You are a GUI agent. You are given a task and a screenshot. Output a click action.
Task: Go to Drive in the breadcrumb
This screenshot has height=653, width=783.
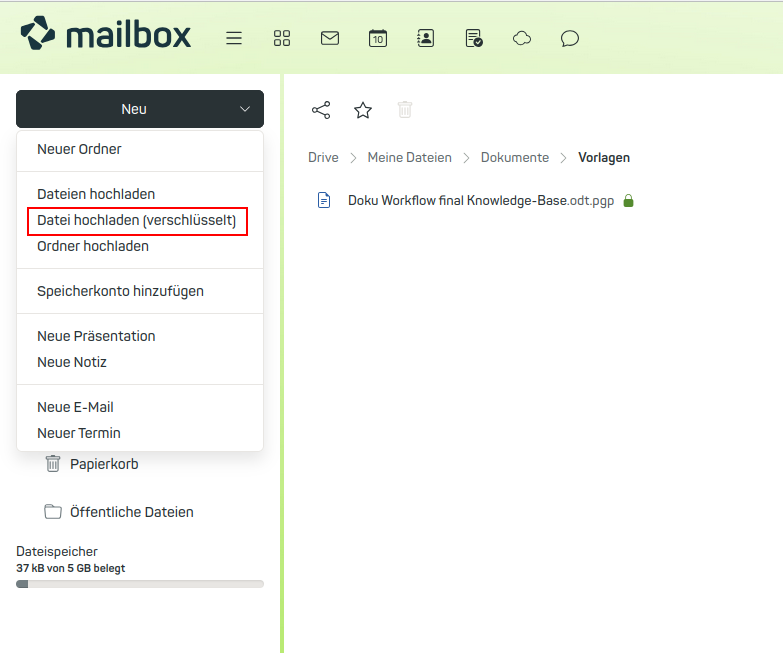click(323, 157)
